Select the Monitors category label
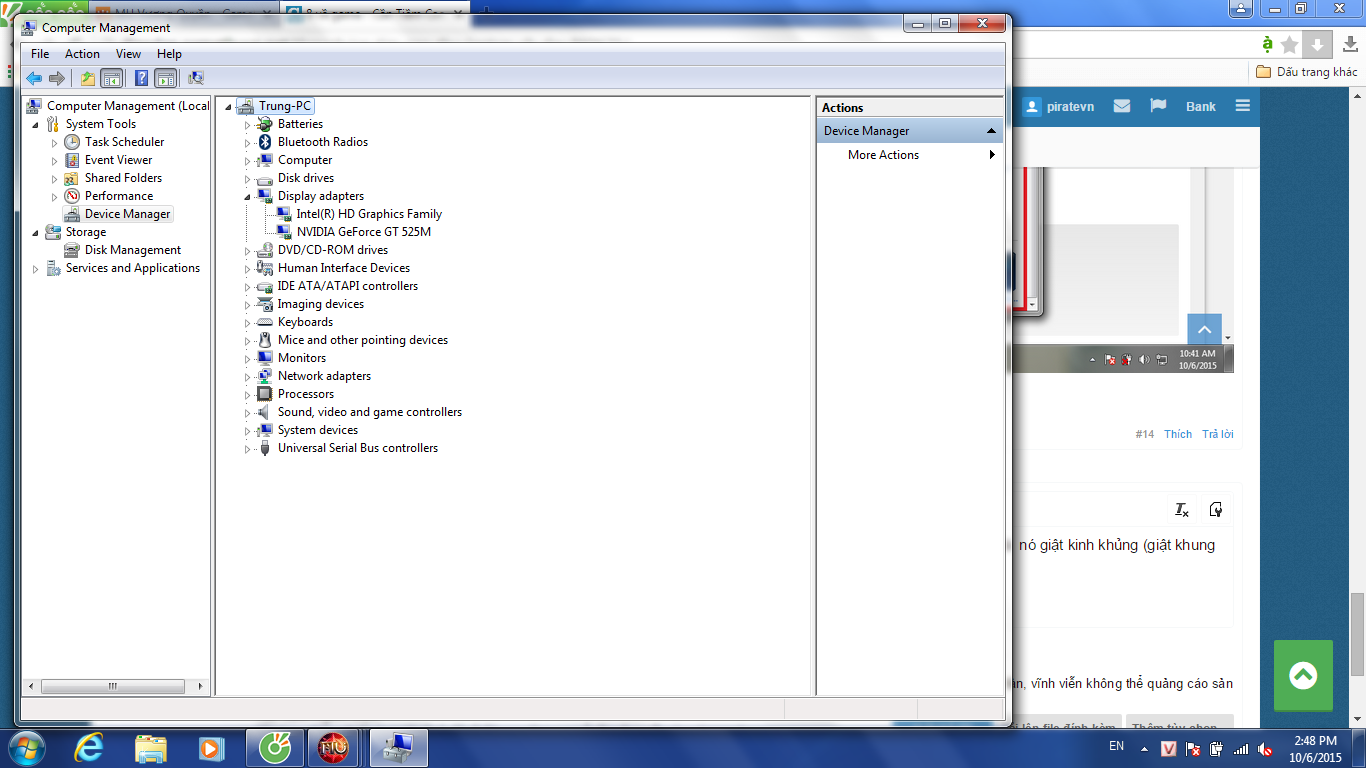 pyautogui.click(x=302, y=358)
